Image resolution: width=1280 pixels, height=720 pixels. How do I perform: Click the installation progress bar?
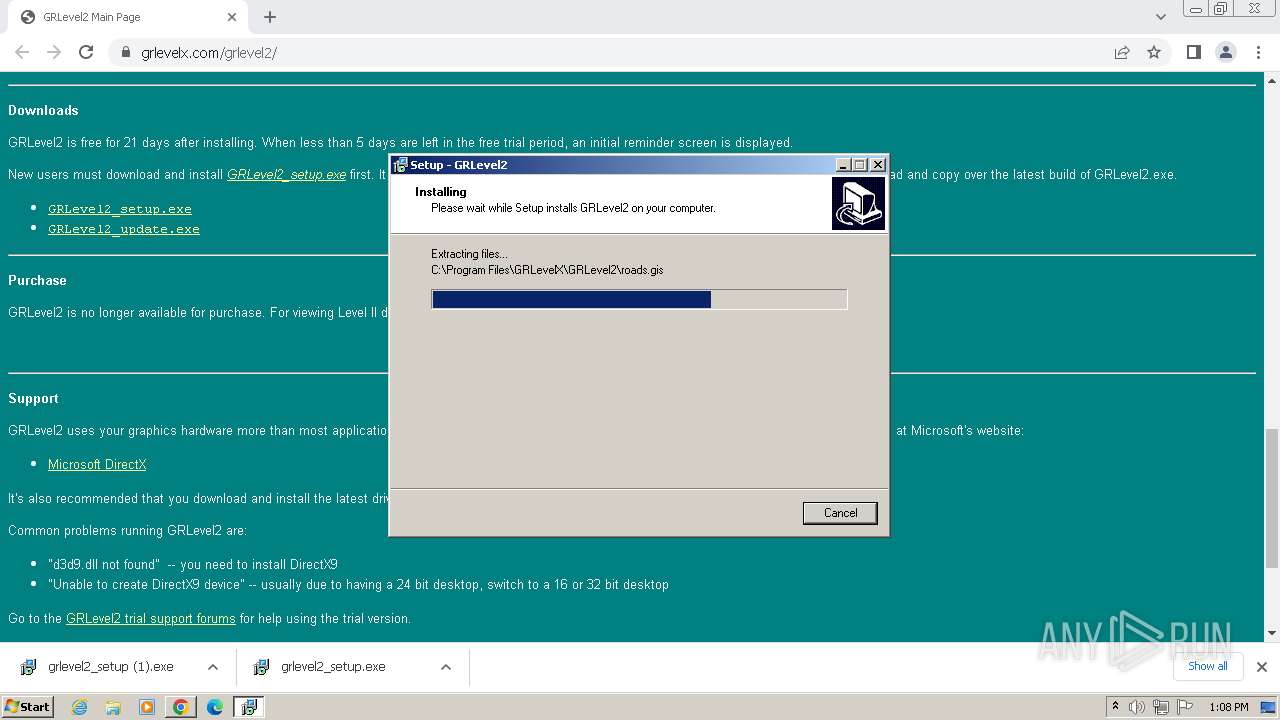(639, 299)
